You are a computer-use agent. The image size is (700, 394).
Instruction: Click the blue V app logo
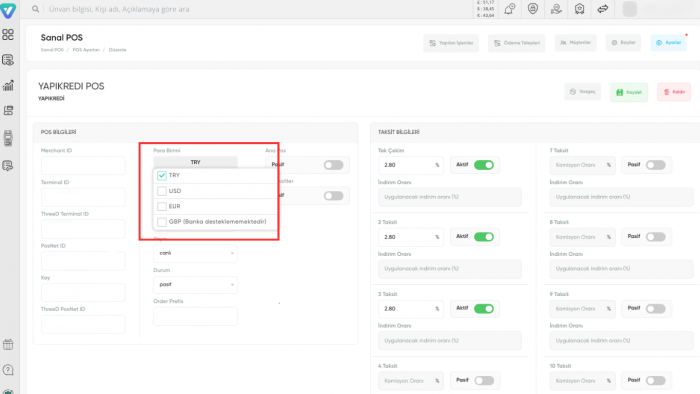[8, 10]
